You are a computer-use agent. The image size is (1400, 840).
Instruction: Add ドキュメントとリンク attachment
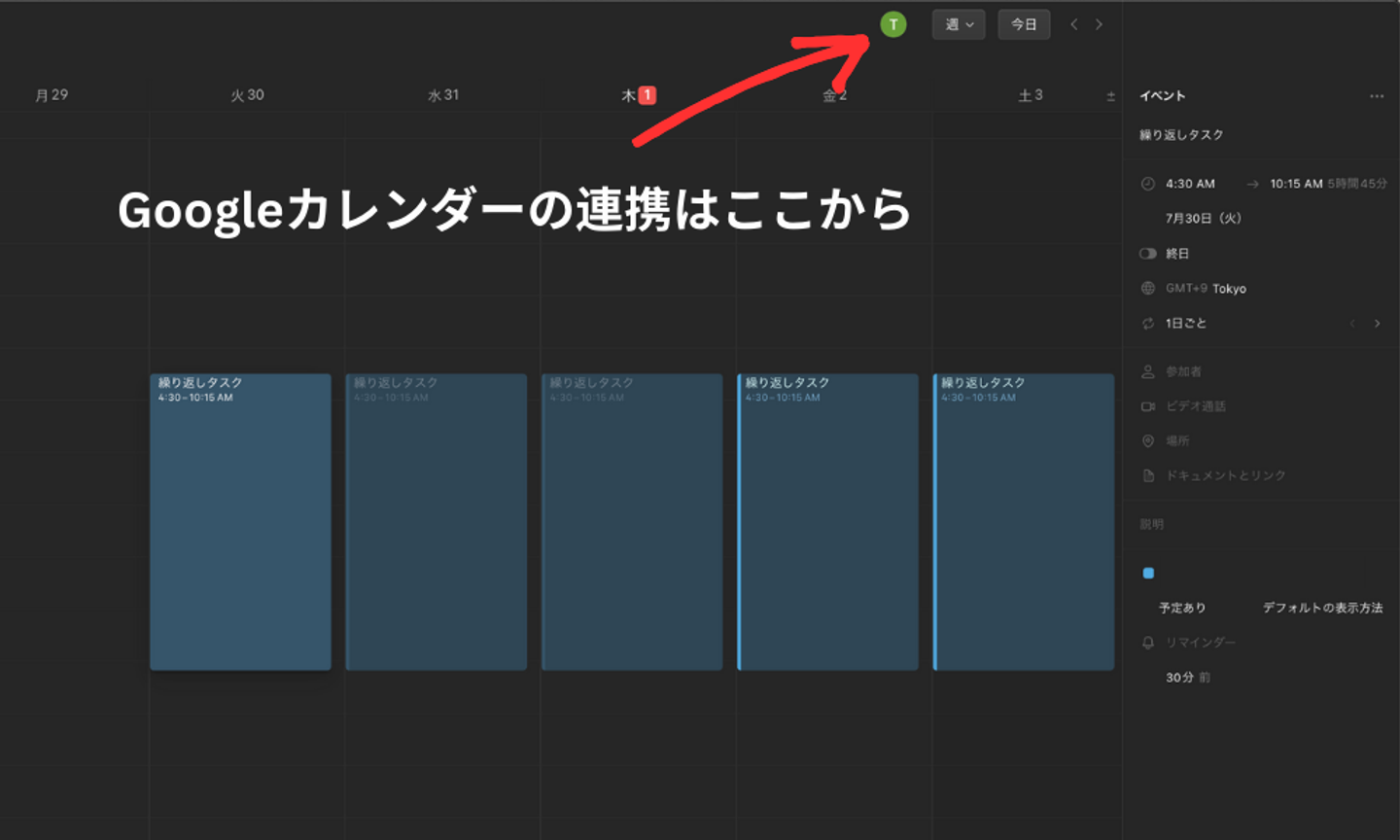coord(1225,475)
